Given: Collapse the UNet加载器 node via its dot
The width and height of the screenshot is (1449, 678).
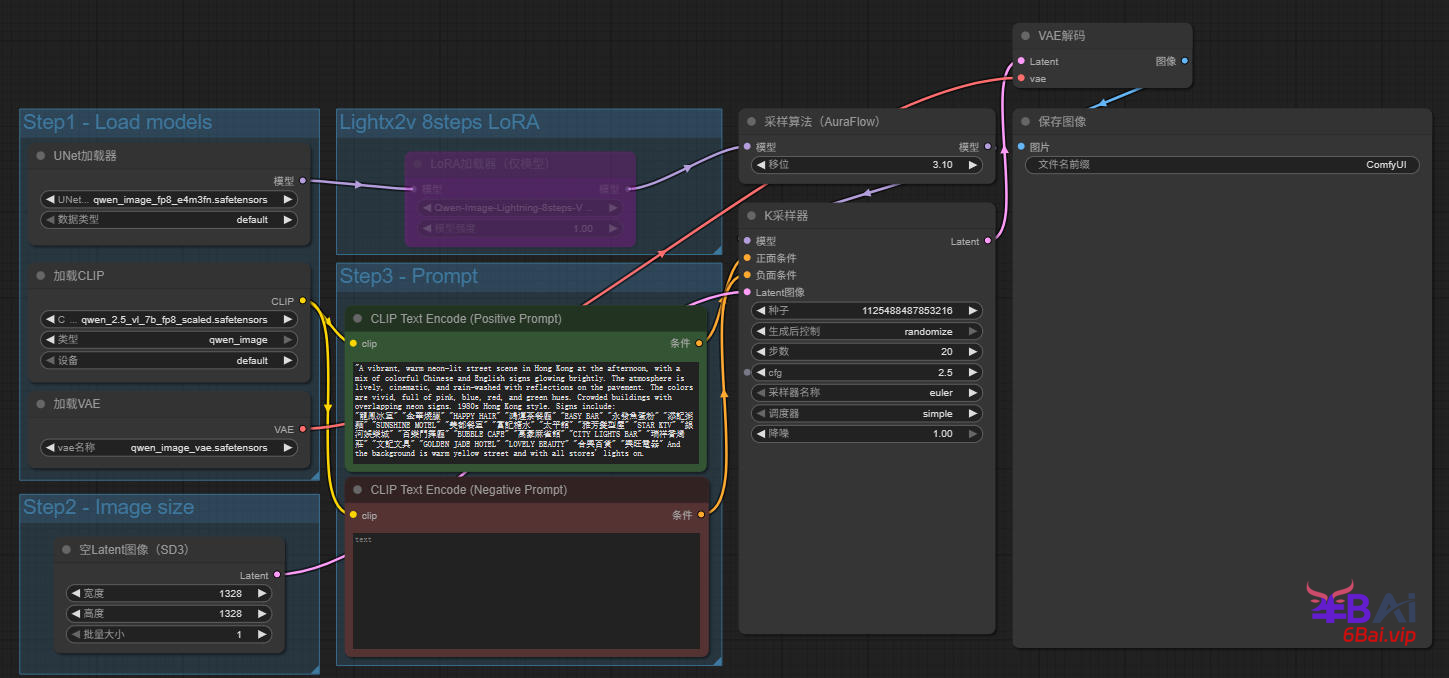Looking at the screenshot, I should (41, 156).
